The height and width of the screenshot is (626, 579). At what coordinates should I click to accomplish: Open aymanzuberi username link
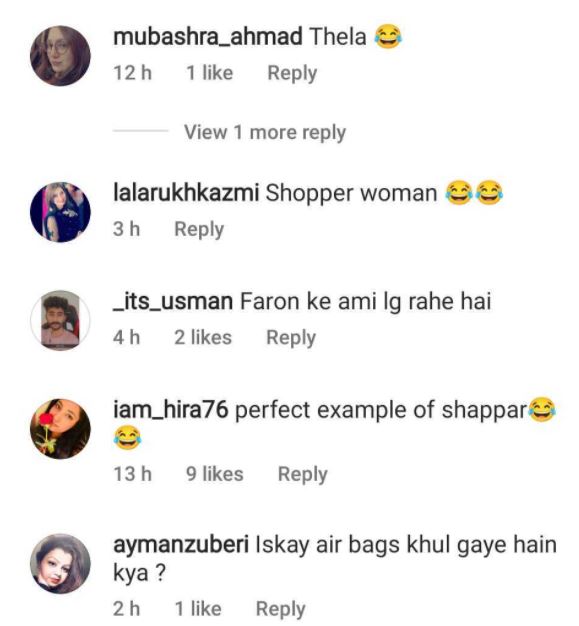[x=181, y=545]
